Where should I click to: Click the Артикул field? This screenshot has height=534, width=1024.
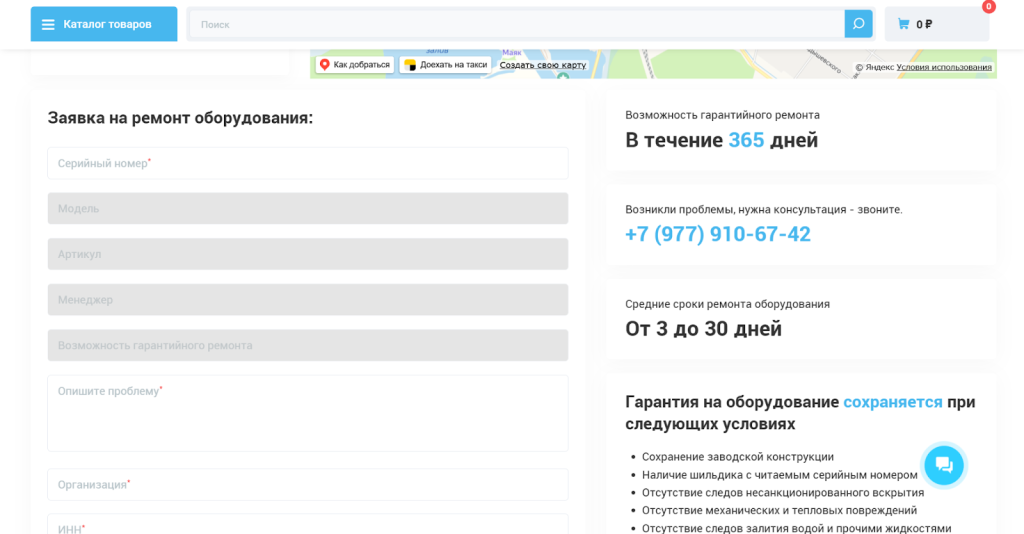[307, 254]
